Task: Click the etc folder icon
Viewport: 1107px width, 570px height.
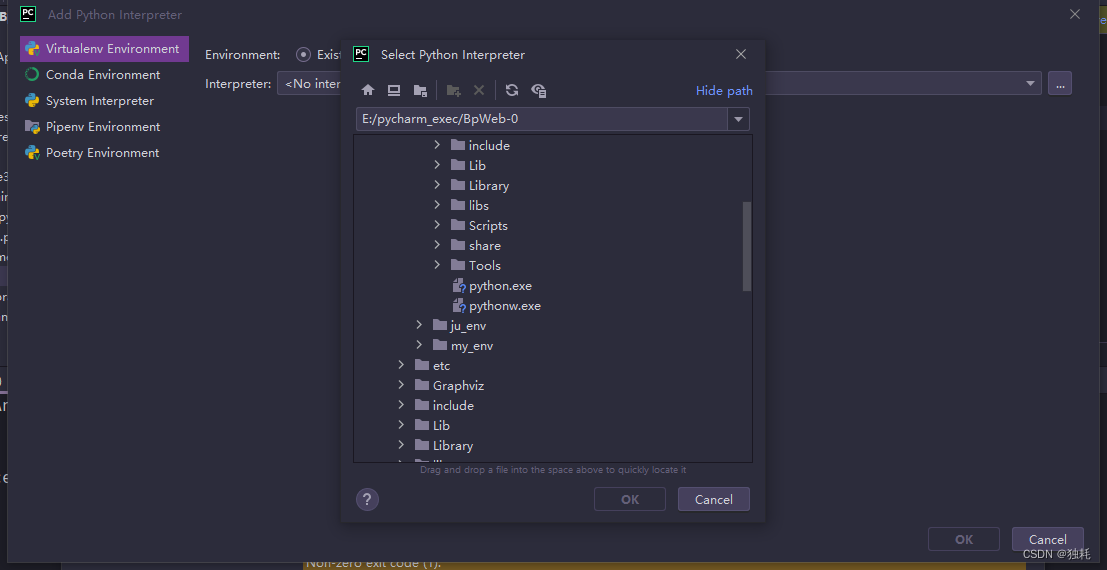Action: [x=422, y=365]
